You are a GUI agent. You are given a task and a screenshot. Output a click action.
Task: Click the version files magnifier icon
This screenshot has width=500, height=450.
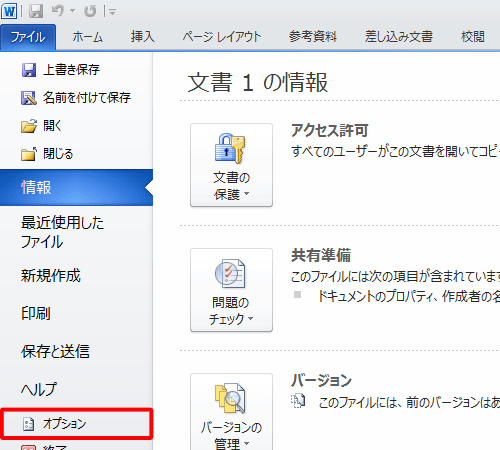tap(230, 398)
